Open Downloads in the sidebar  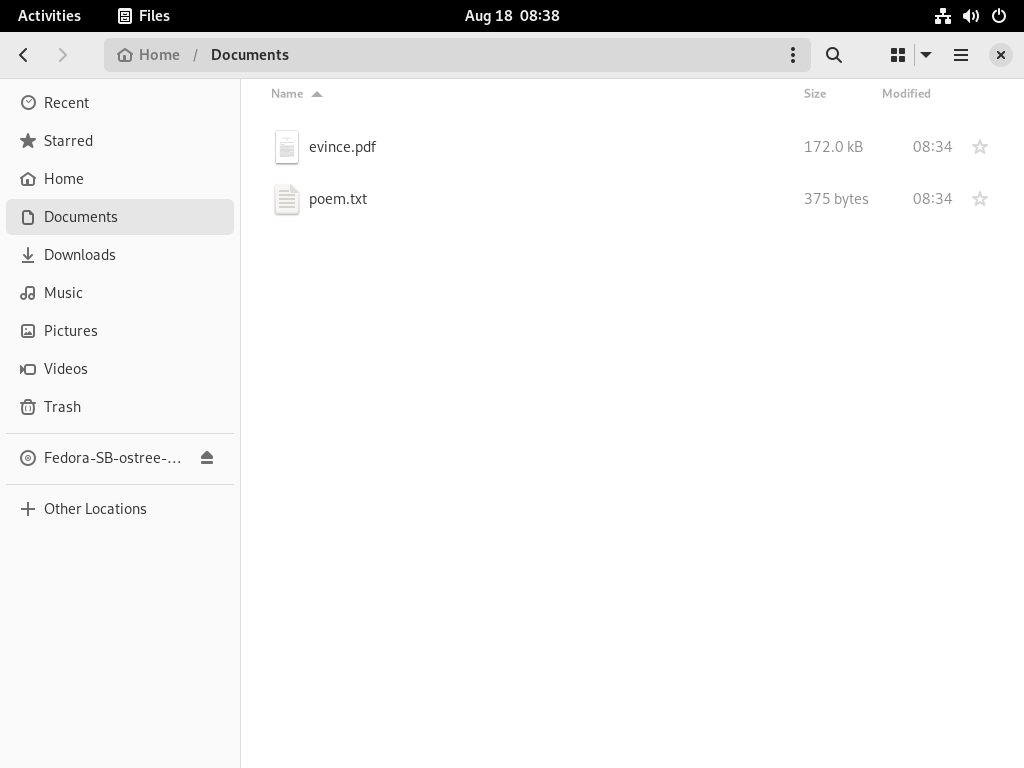(x=120, y=255)
